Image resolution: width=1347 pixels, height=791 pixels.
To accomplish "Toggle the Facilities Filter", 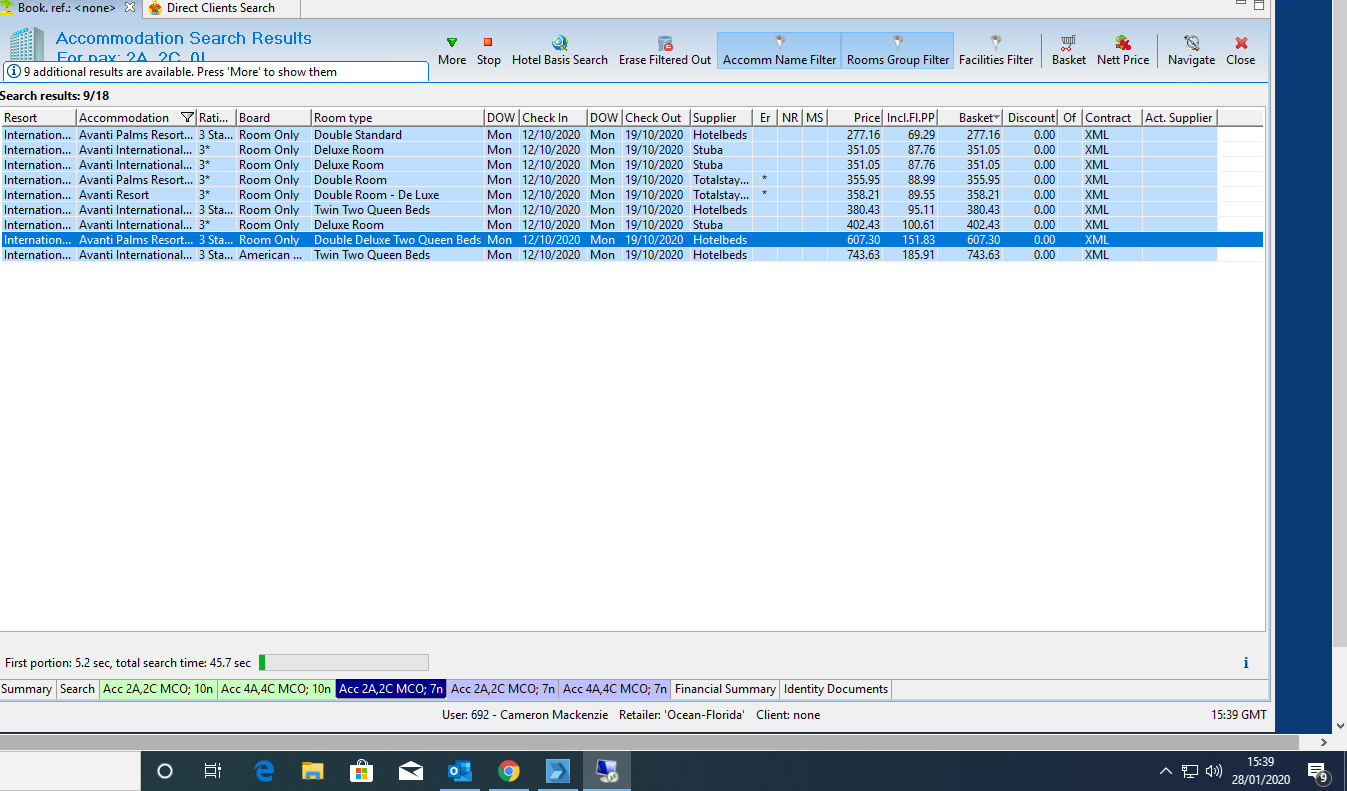I will [996, 51].
